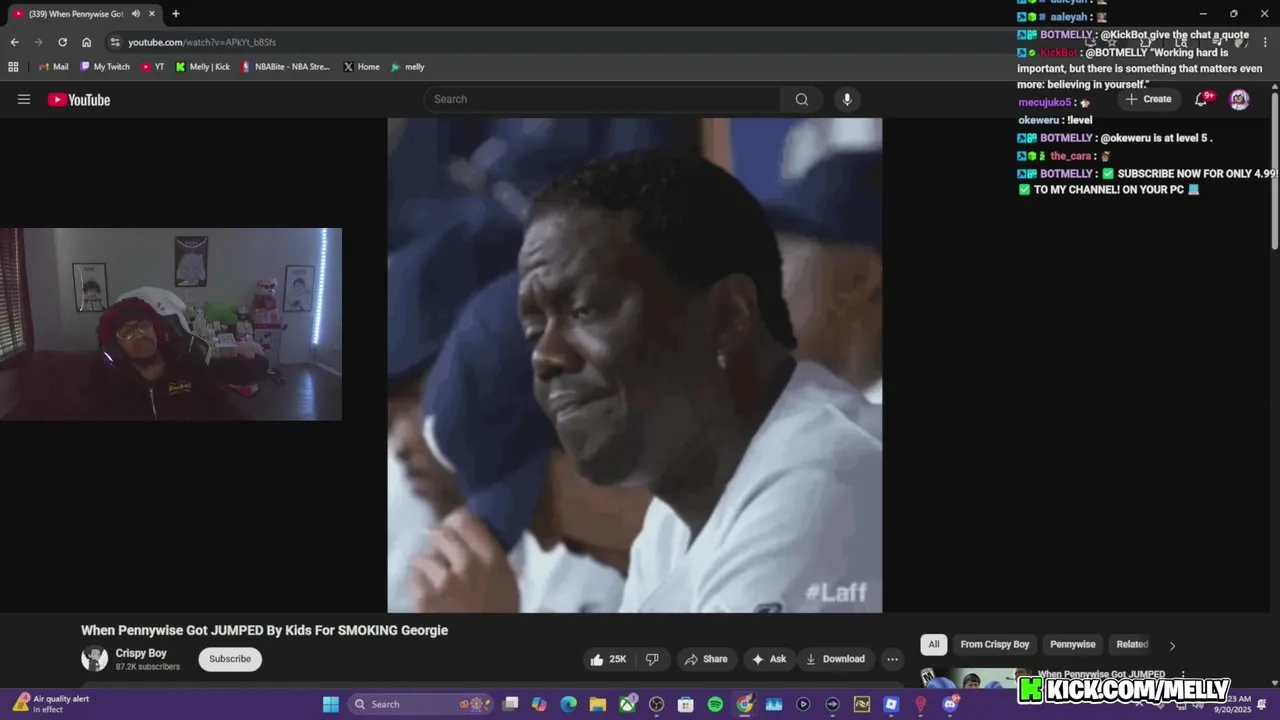Open the Mail bookmark
Screen dimensions: 1280x720
pyautogui.click(x=54, y=67)
